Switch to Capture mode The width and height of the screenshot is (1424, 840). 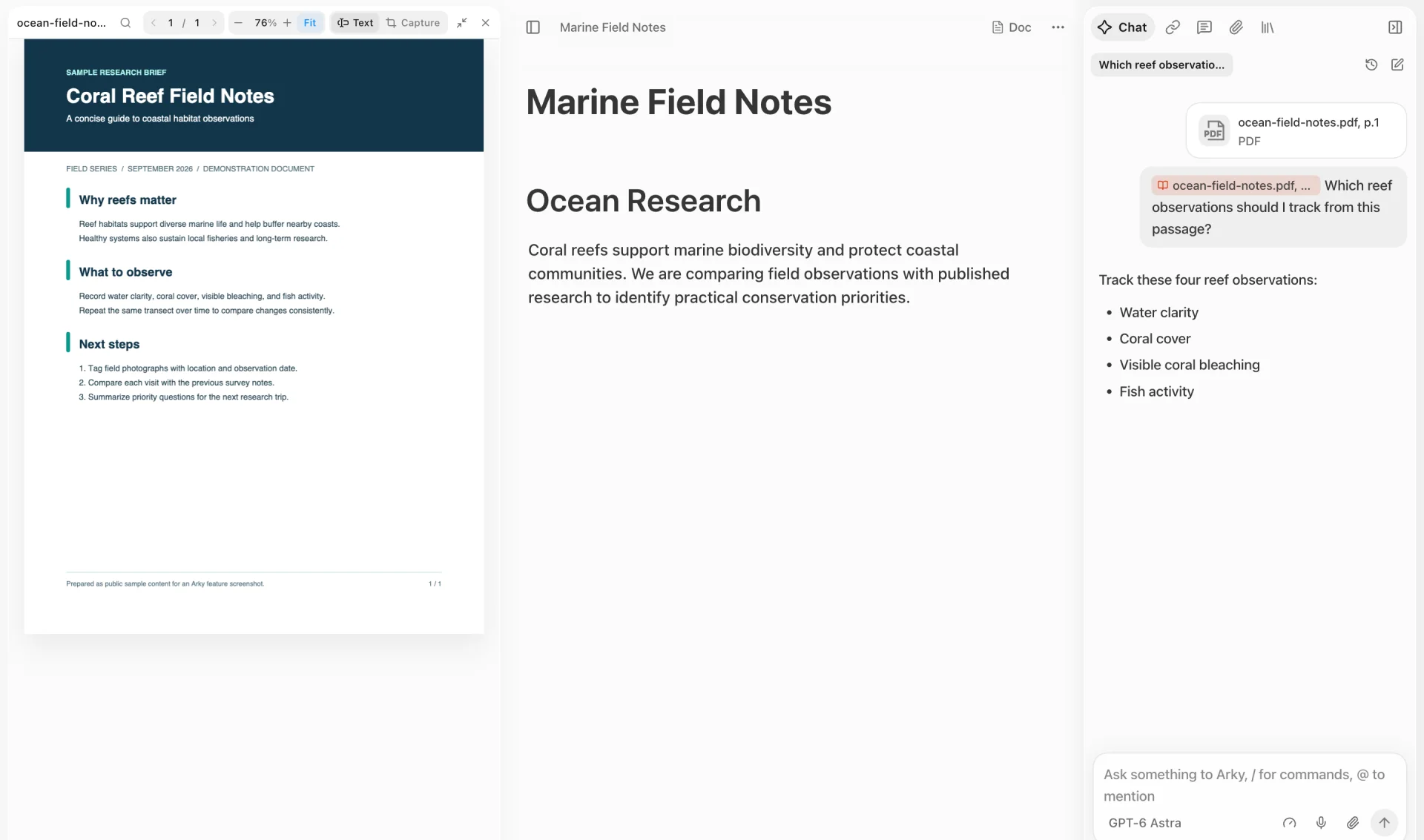pos(414,23)
